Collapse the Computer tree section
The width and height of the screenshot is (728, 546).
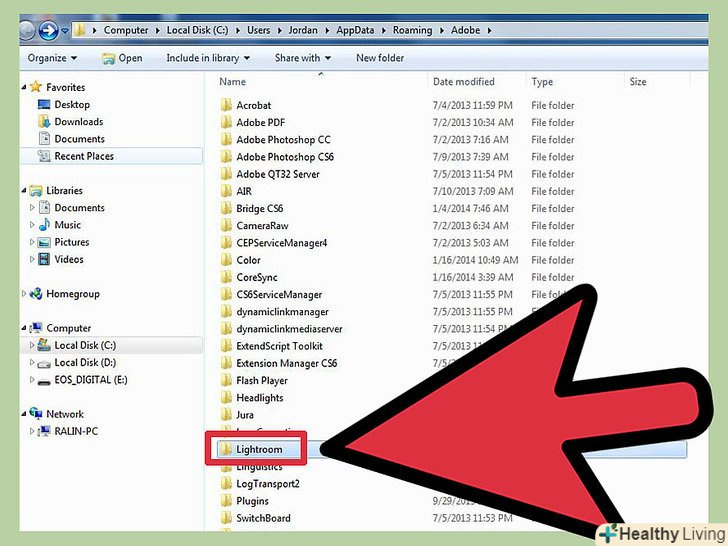click(24, 328)
